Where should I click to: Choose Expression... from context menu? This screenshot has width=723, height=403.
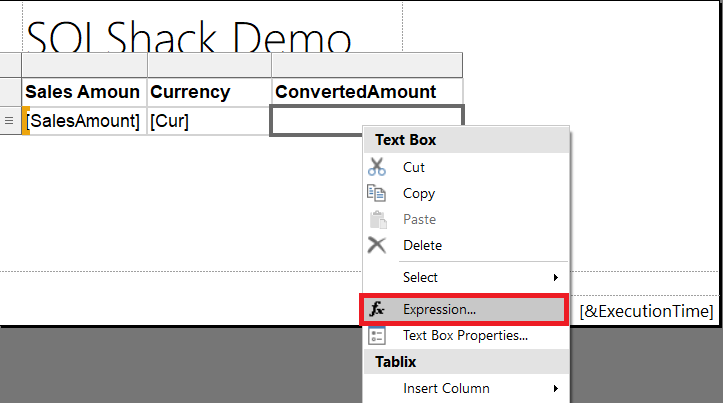[439, 310]
